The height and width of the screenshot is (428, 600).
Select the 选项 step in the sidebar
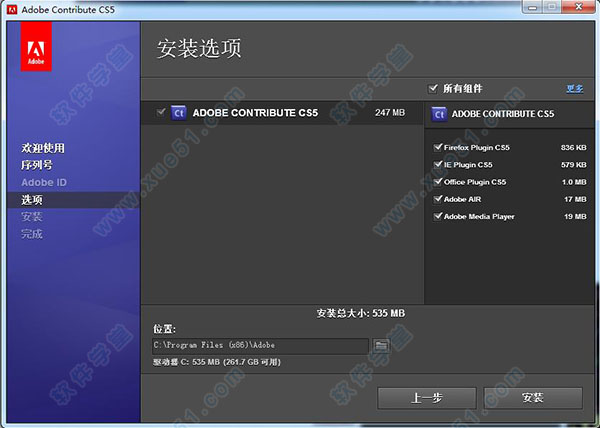32,200
